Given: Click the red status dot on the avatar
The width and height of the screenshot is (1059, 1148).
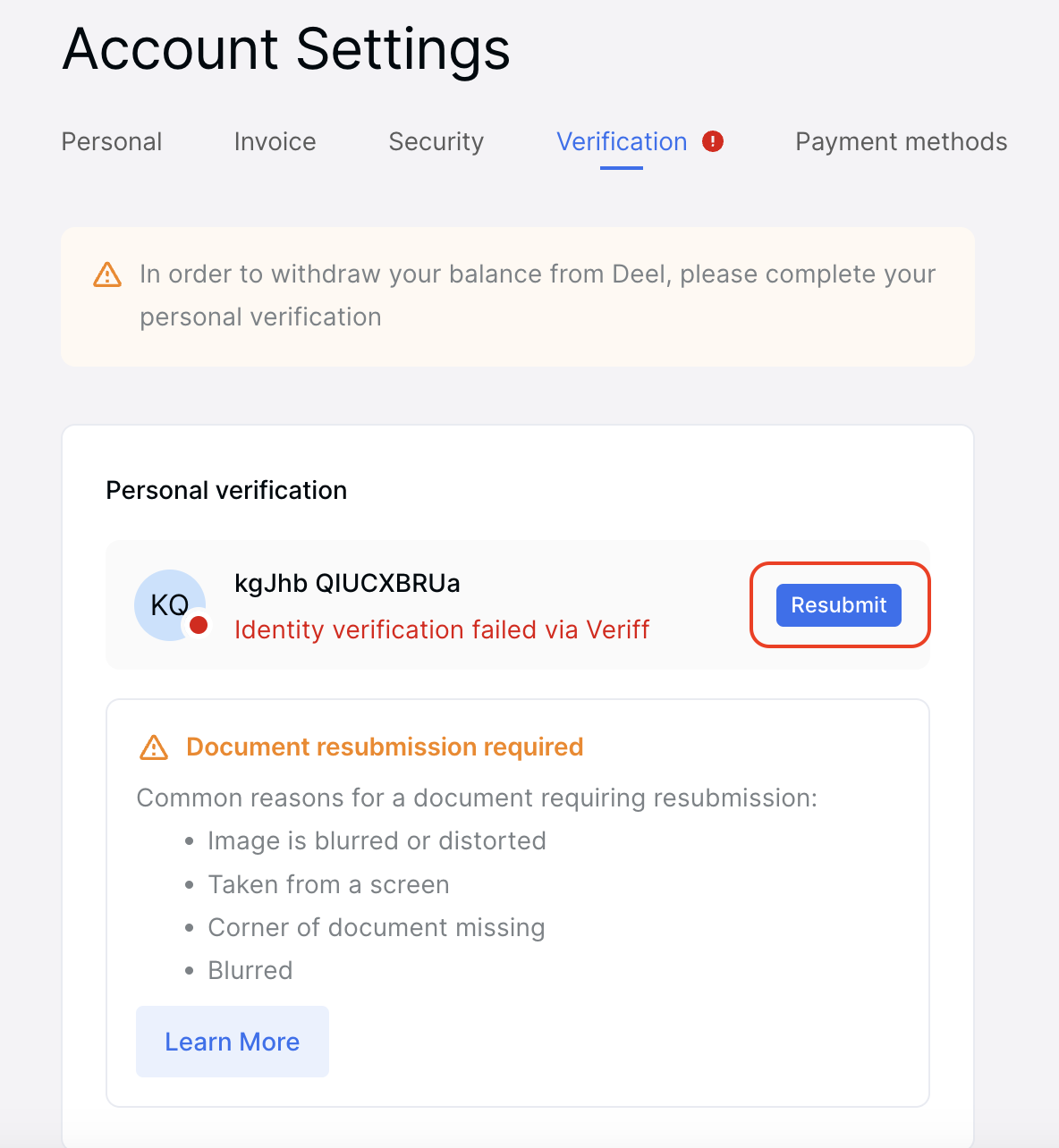Looking at the screenshot, I should point(199,625).
